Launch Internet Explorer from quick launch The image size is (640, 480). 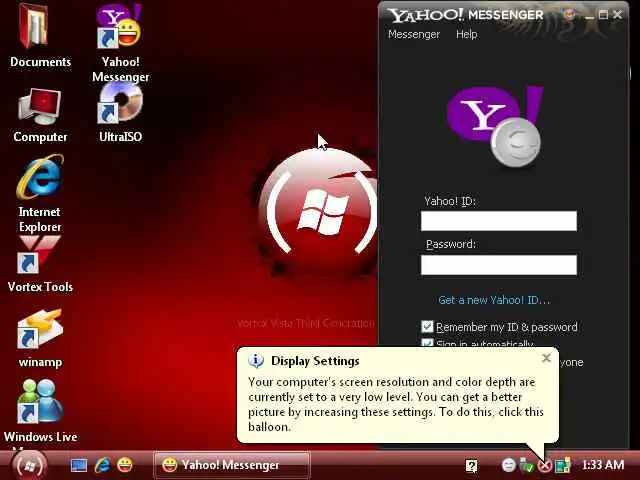click(x=102, y=465)
